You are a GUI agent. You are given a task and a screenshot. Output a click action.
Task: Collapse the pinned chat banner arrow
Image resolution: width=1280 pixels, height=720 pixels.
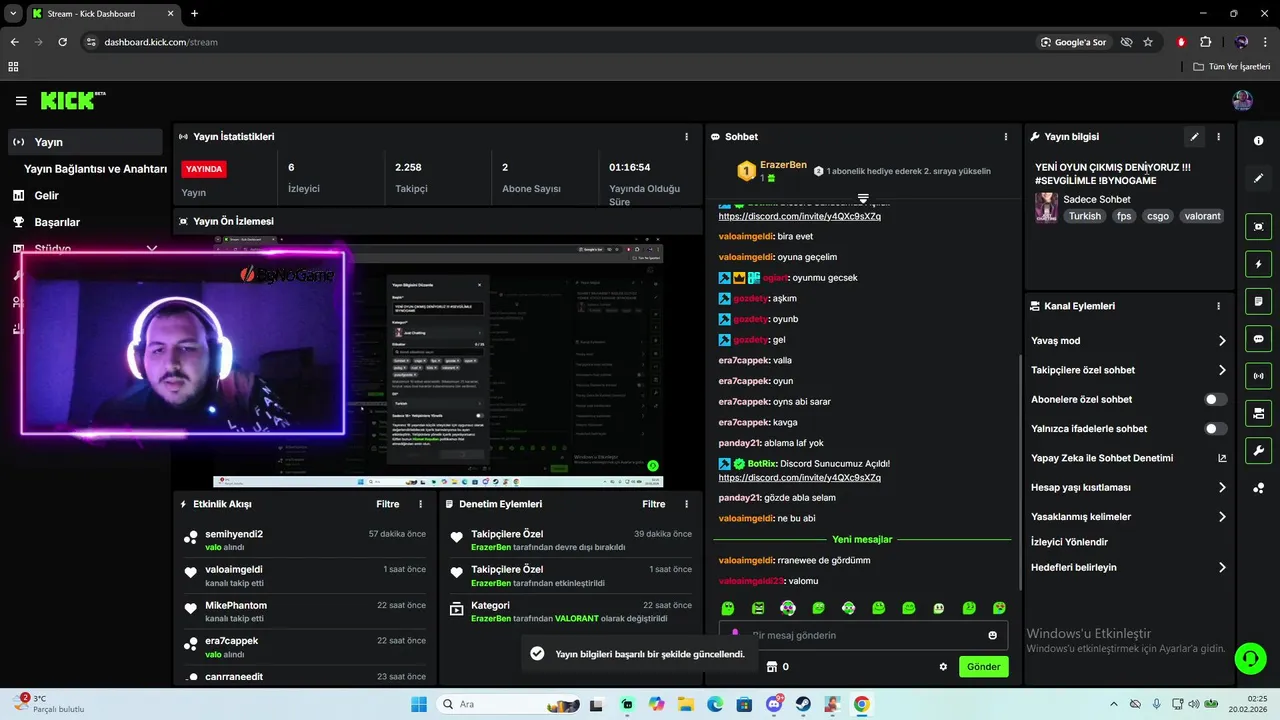pyautogui.click(x=863, y=199)
